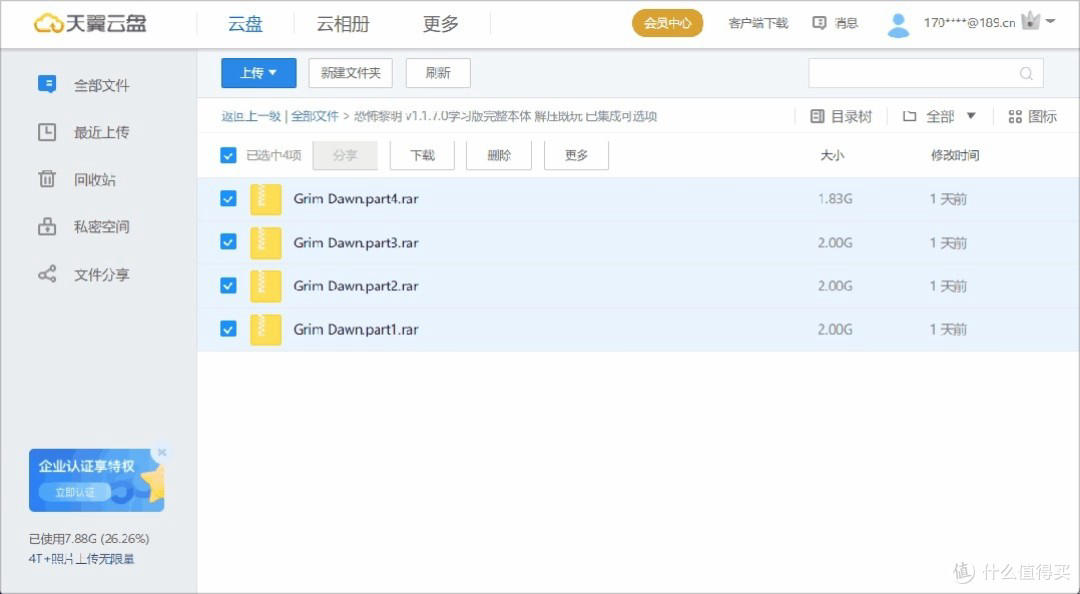Switch to the 云盘 tab
The image size is (1080, 594).
tap(245, 23)
